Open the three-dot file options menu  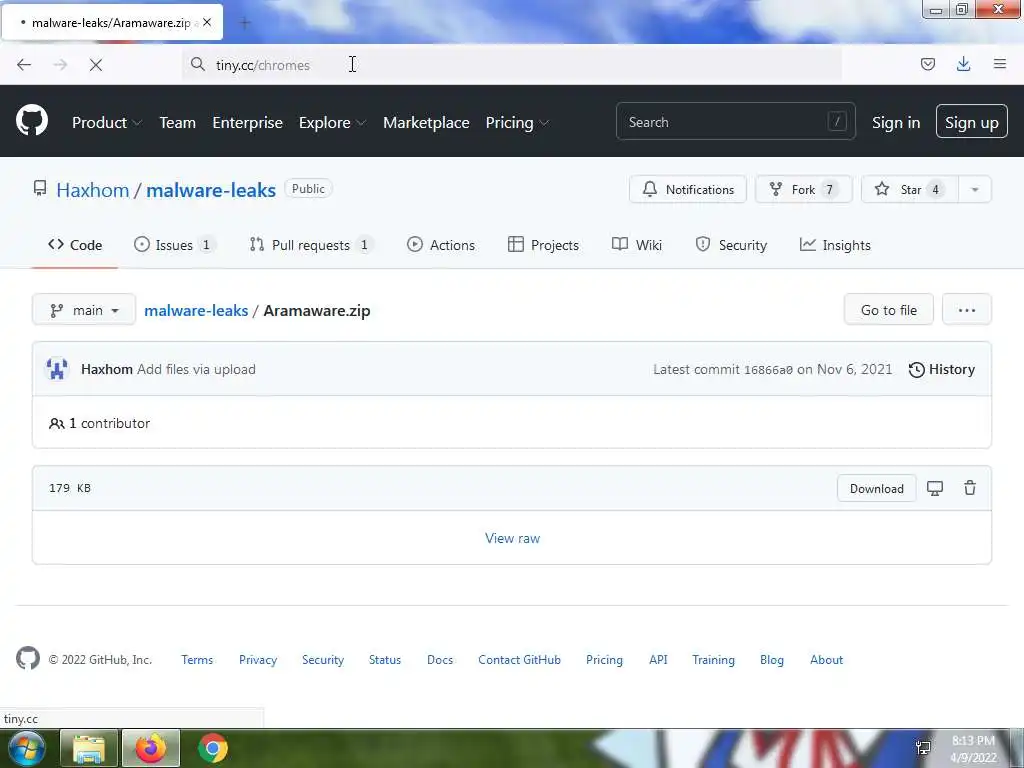click(x=967, y=310)
